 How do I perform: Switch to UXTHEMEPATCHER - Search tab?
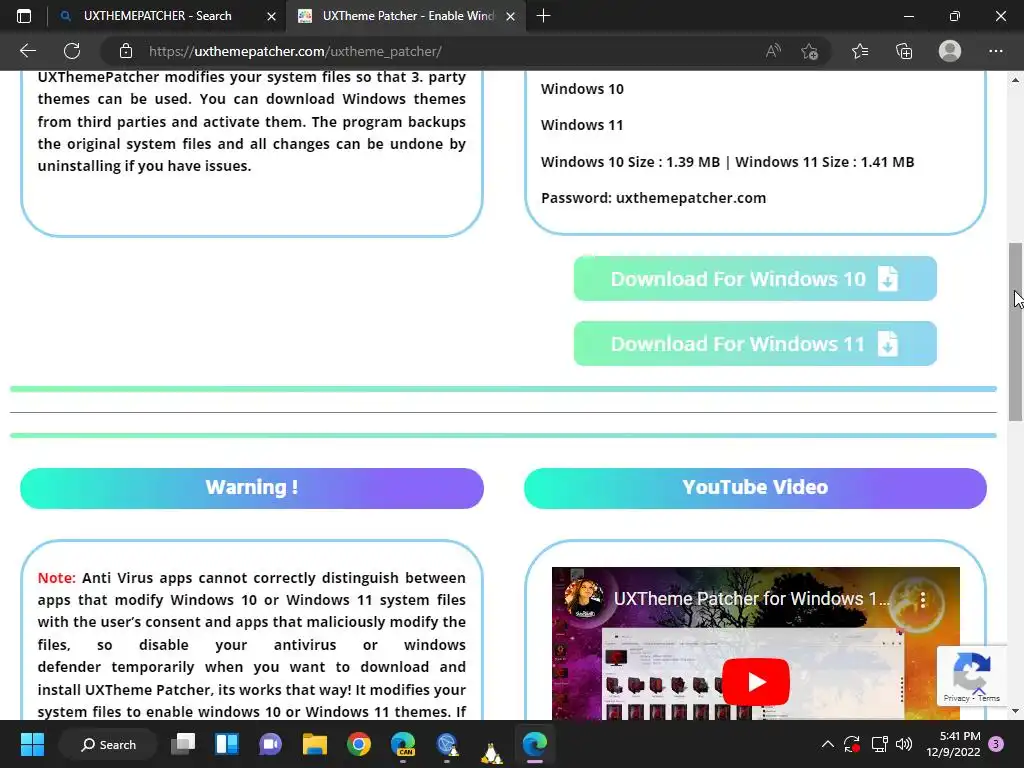coord(157,16)
